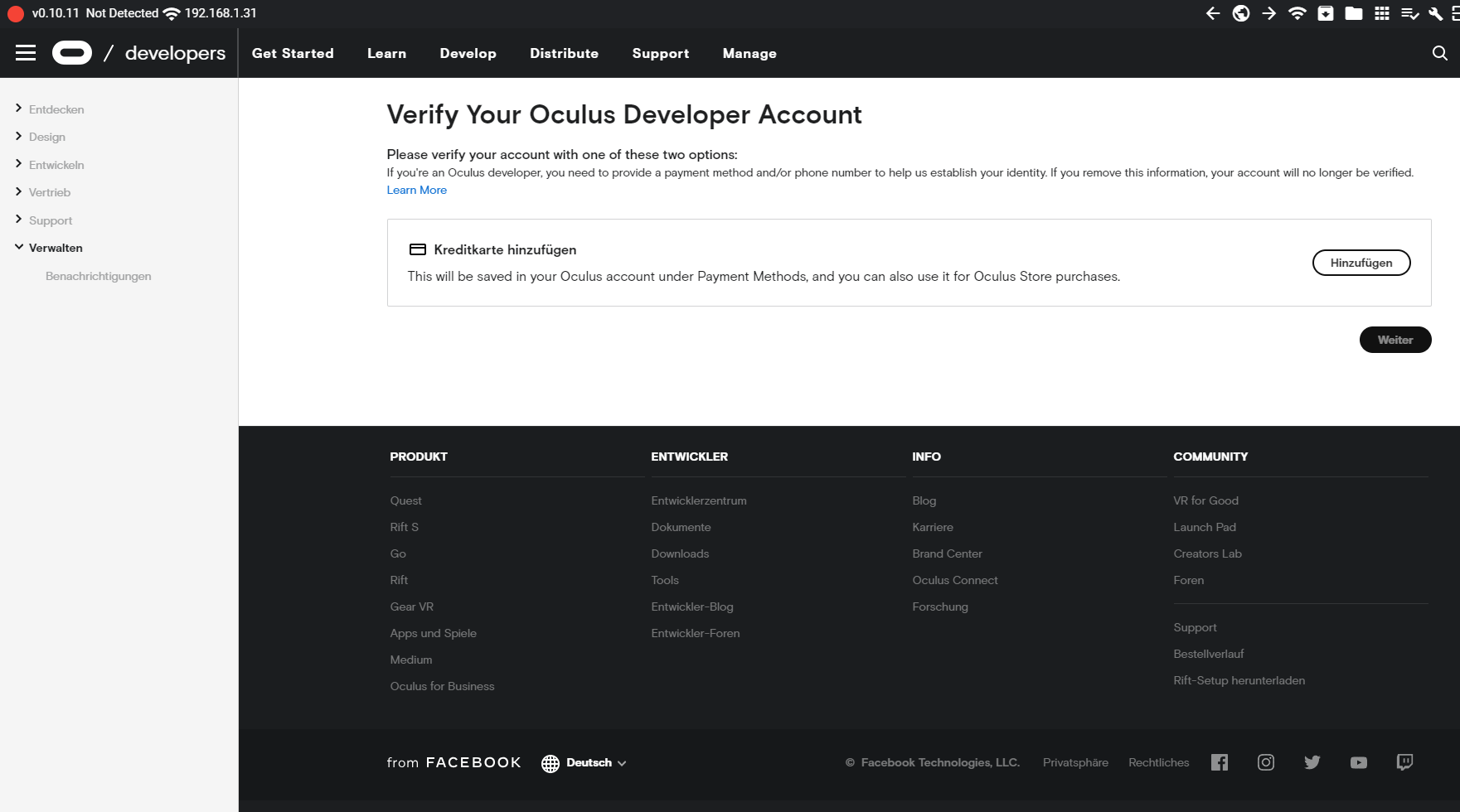Open the wrench settings icon in top toolbar
1460x812 pixels.
pos(1436,13)
